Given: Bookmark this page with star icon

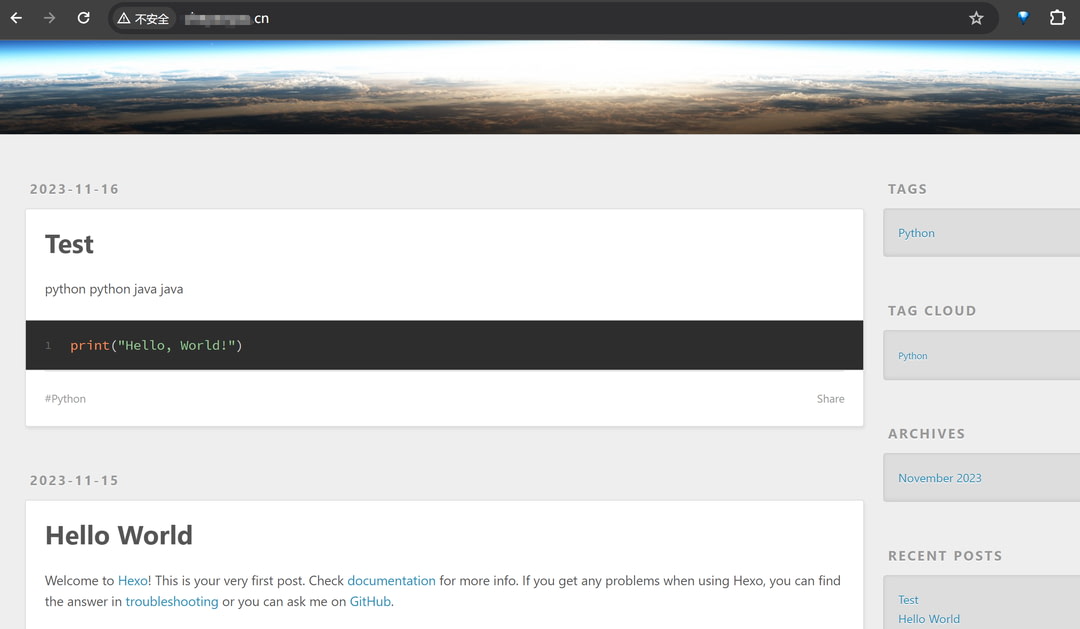Looking at the screenshot, I should pos(976,18).
